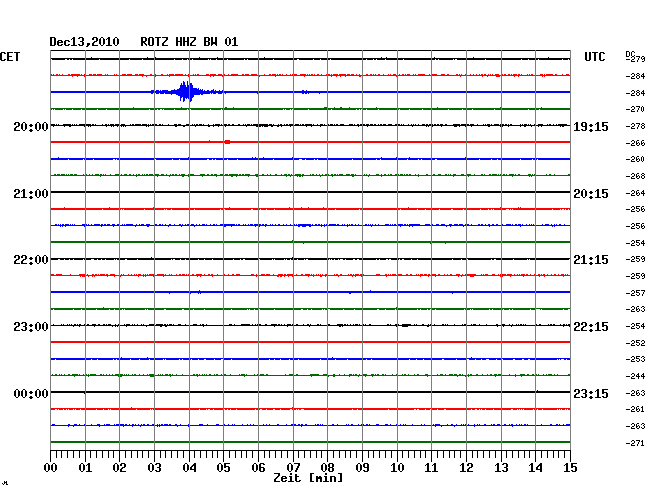Select the DC offset value -271
650x494 pixels.
click(x=635, y=443)
